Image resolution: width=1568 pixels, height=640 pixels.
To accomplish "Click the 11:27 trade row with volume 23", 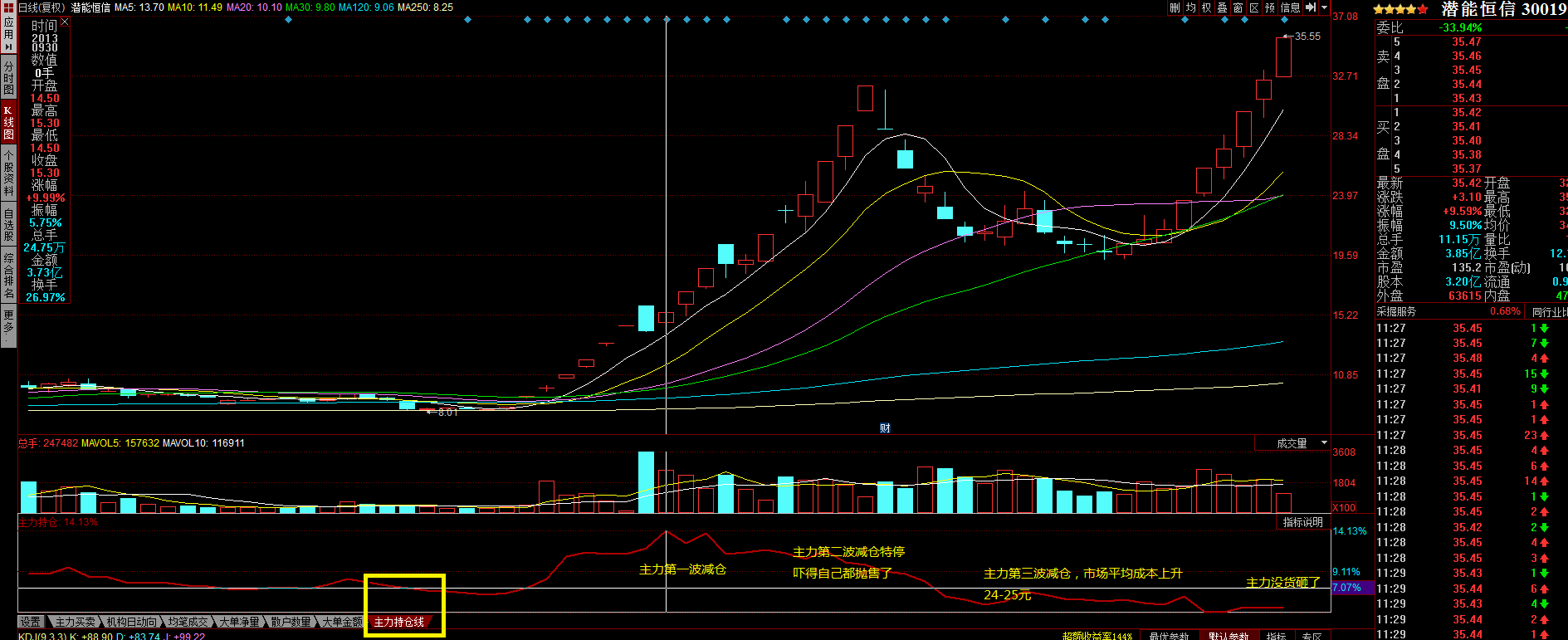I will [1463, 435].
